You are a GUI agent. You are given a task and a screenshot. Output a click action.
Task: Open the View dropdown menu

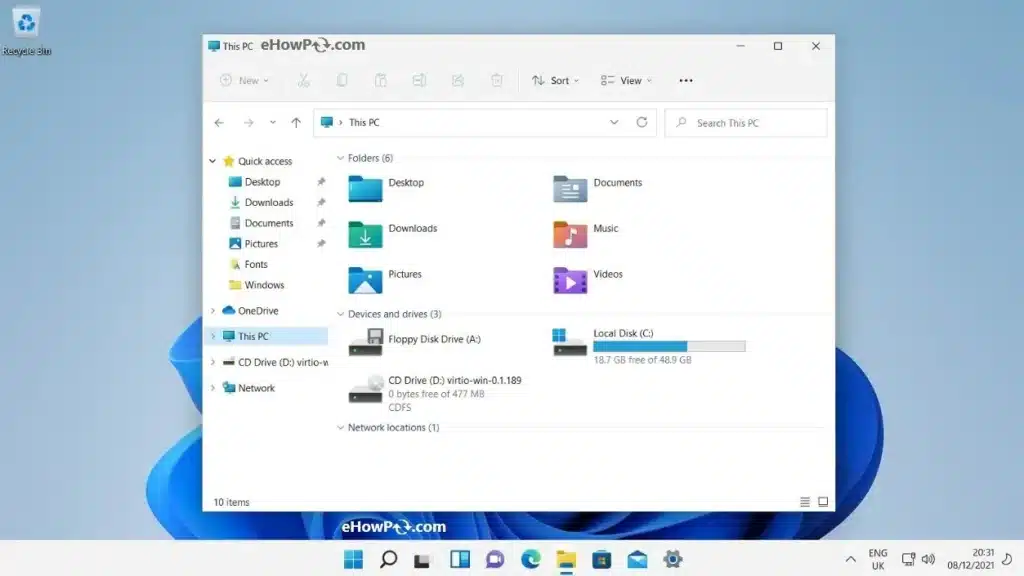626,80
